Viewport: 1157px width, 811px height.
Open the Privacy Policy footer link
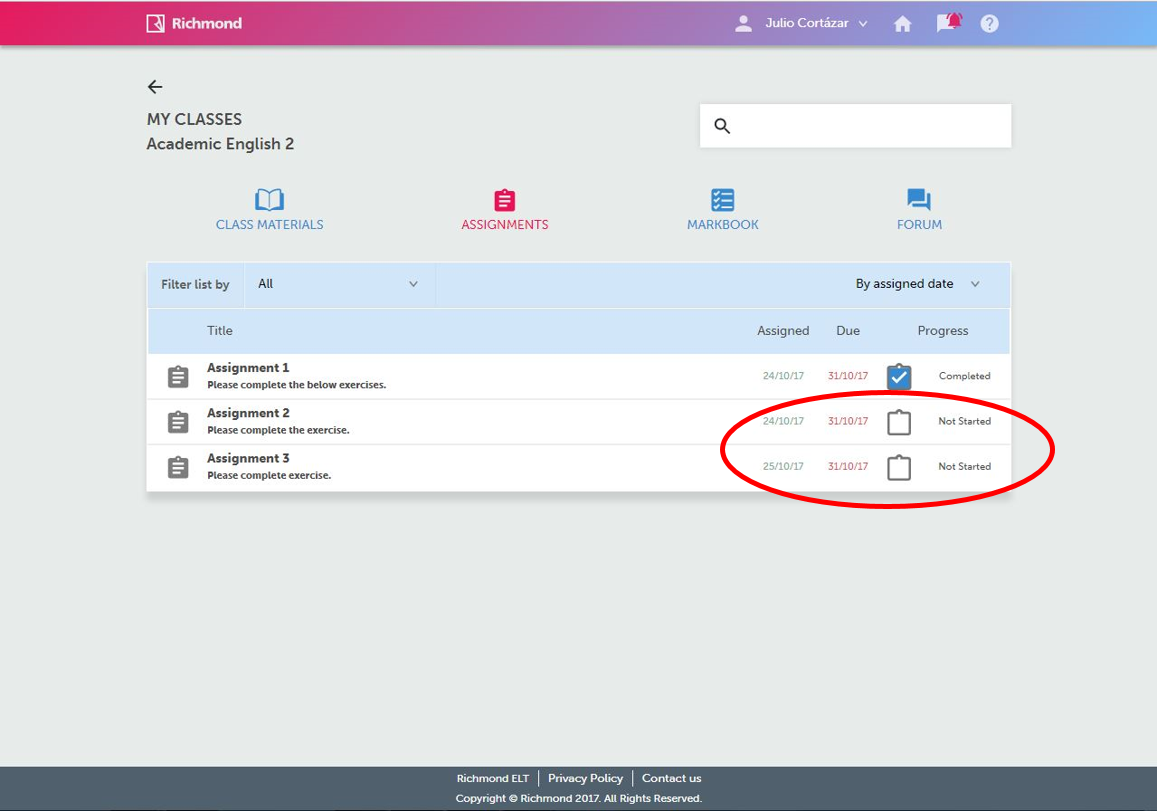click(x=585, y=778)
